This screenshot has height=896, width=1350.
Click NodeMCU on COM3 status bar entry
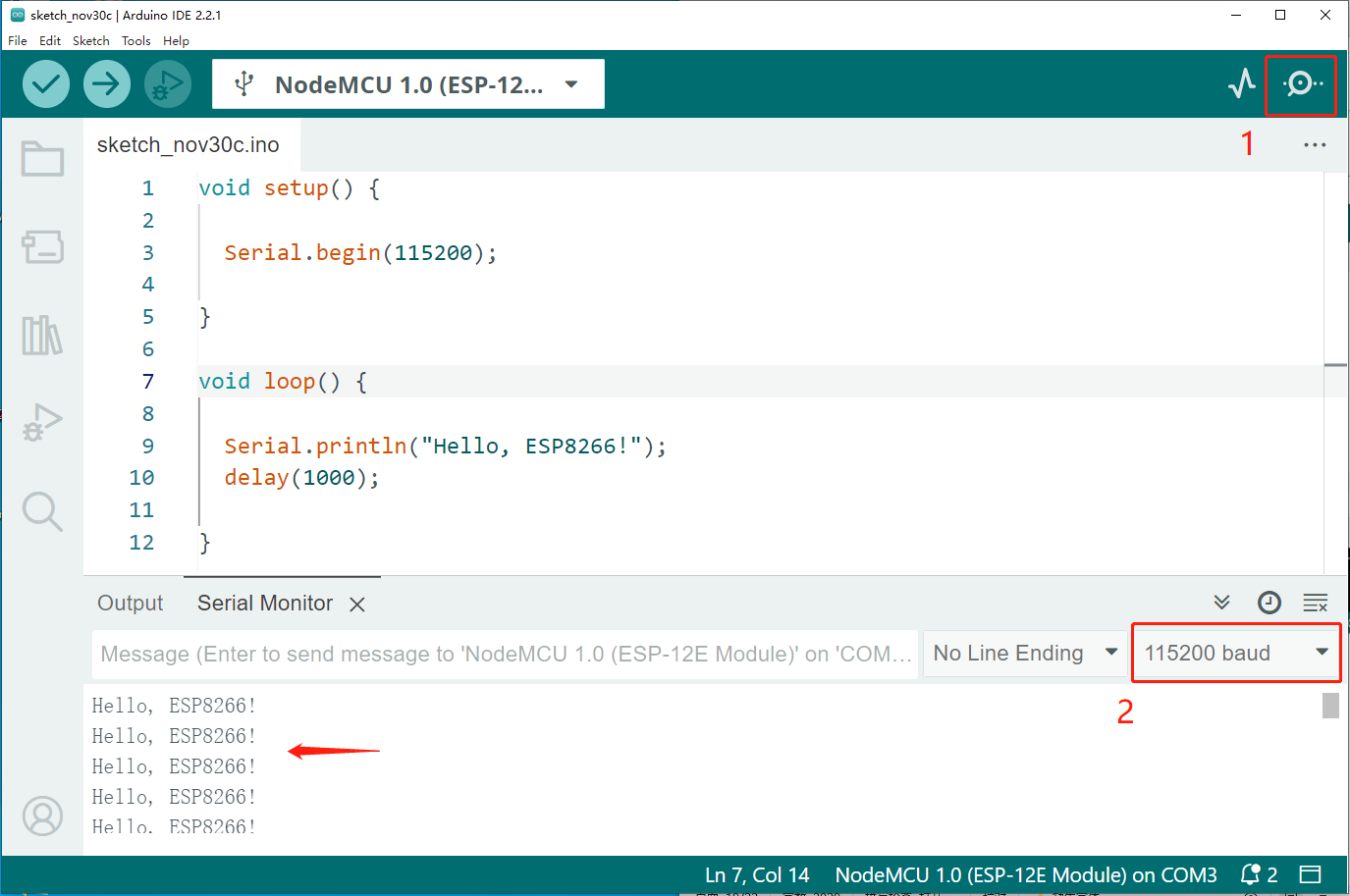pyautogui.click(x=1026, y=875)
